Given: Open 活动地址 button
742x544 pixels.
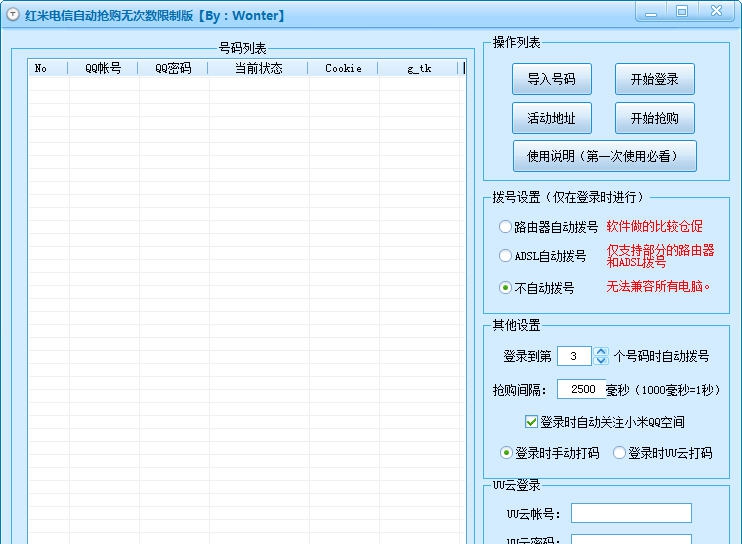Looking at the screenshot, I should (x=551, y=118).
